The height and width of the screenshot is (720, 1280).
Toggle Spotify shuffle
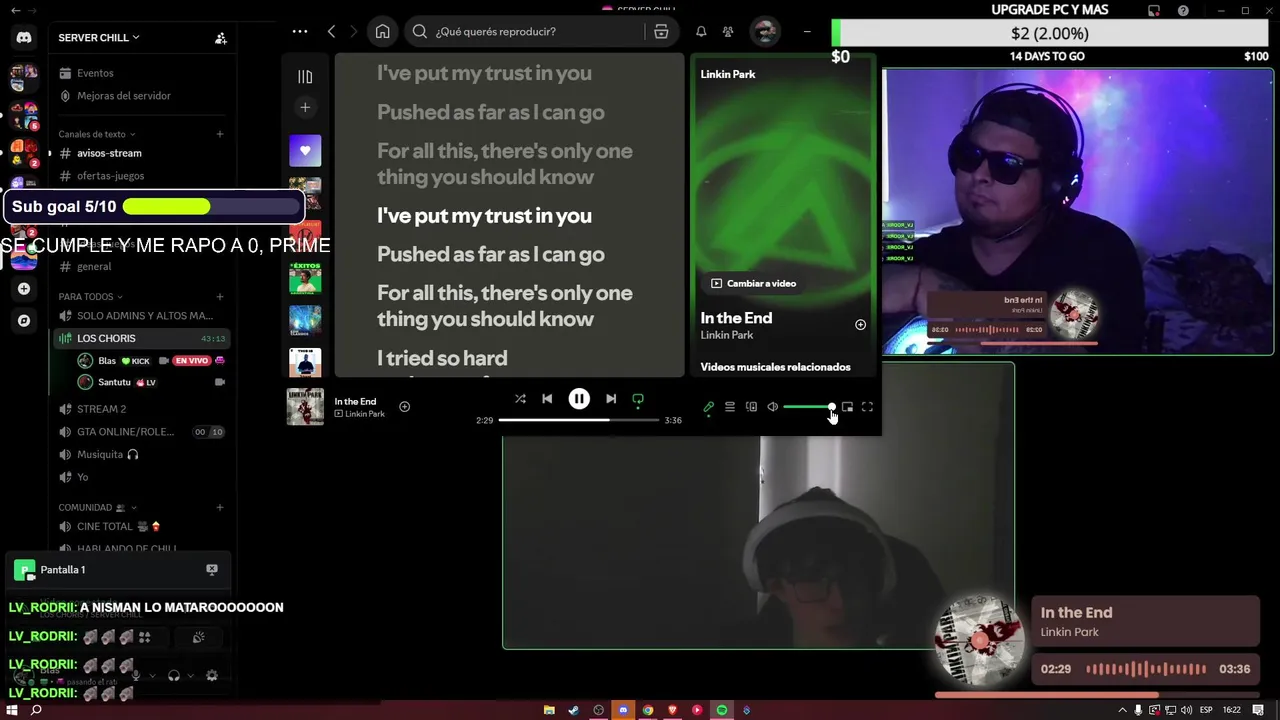tap(520, 398)
